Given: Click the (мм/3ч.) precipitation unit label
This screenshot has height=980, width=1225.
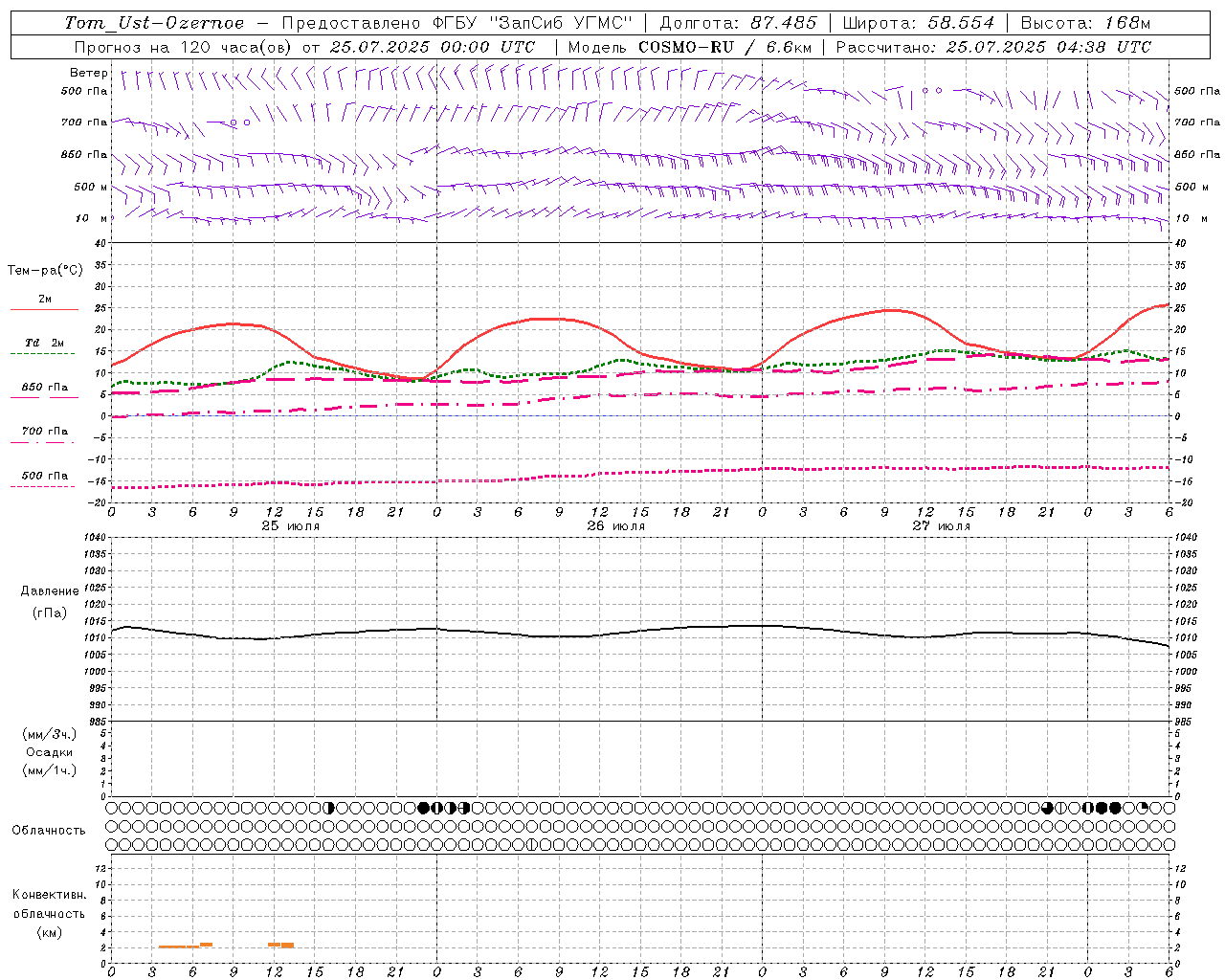Looking at the screenshot, I should click(x=50, y=734).
